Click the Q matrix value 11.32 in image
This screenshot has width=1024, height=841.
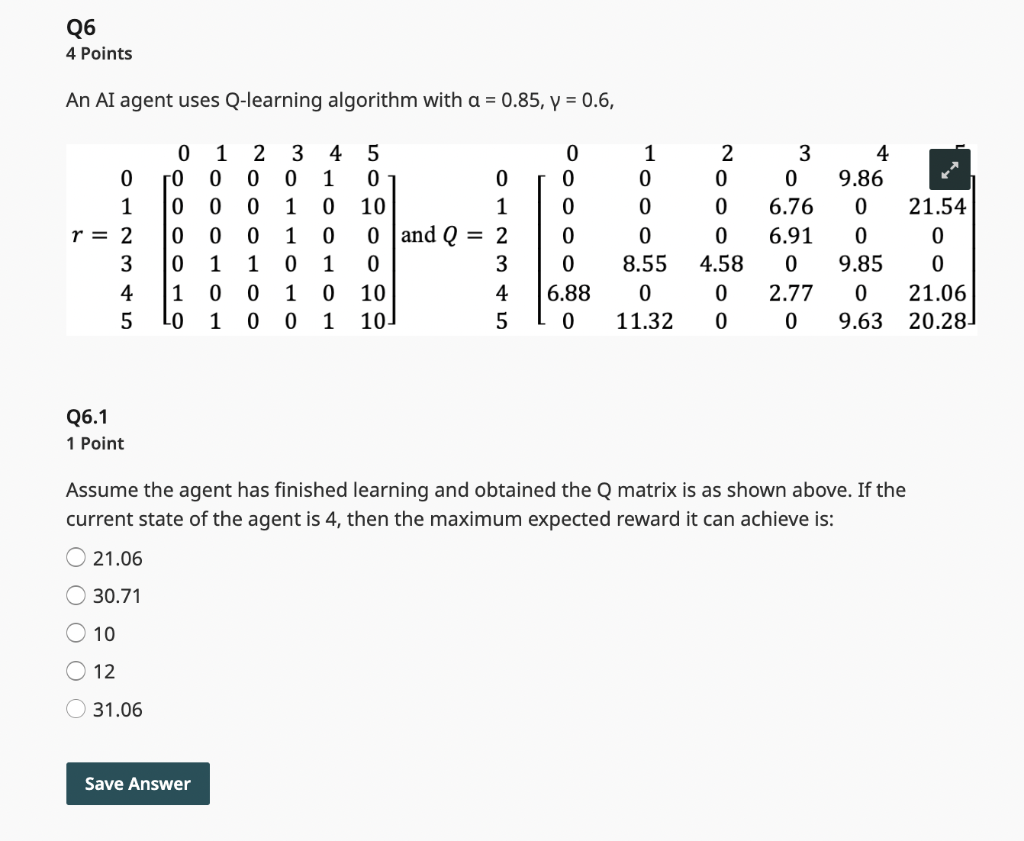646,320
